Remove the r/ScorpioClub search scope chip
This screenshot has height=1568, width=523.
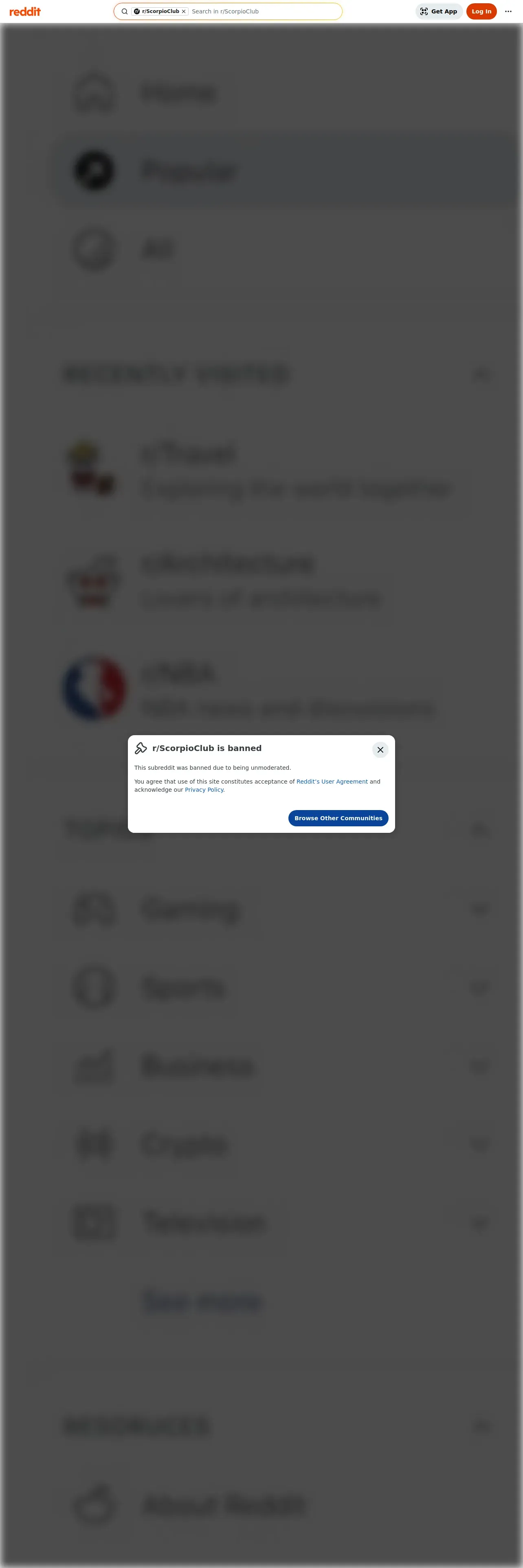[x=183, y=11]
